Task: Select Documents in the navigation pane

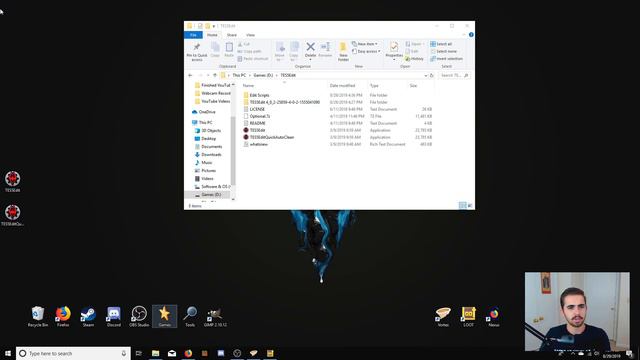Action: [211, 147]
